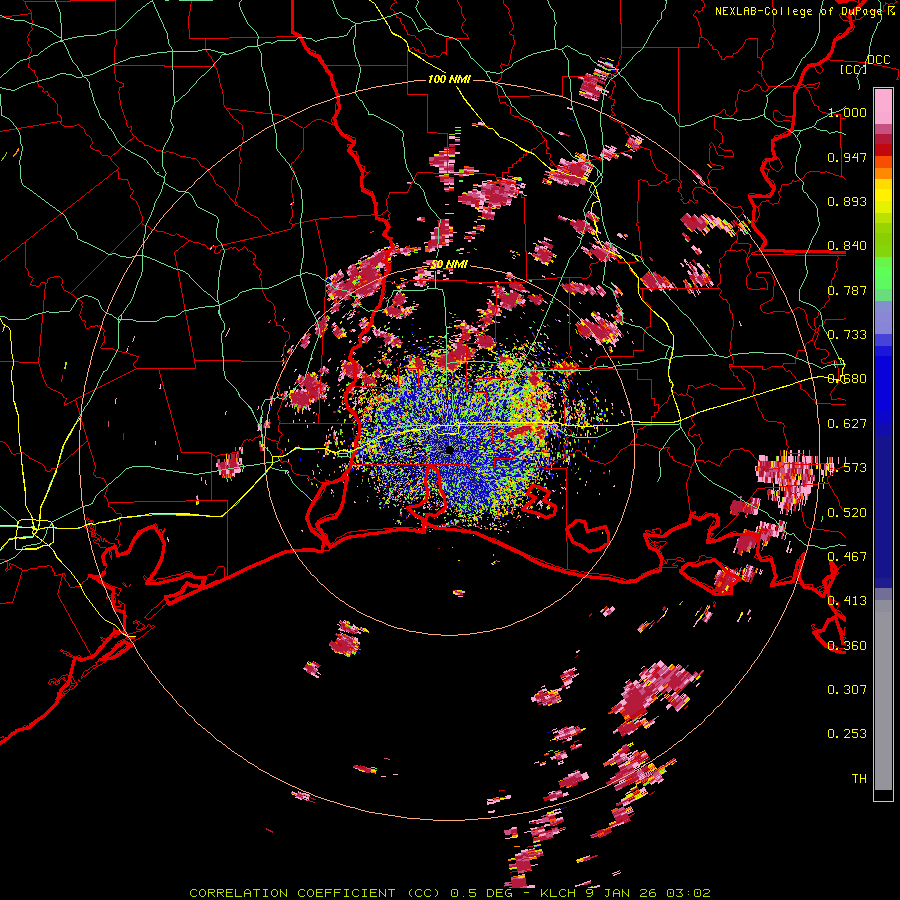Viewport: 900px width, 900px height.
Task: Click the 0.520 value on the color scale
Action: (847, 513)
